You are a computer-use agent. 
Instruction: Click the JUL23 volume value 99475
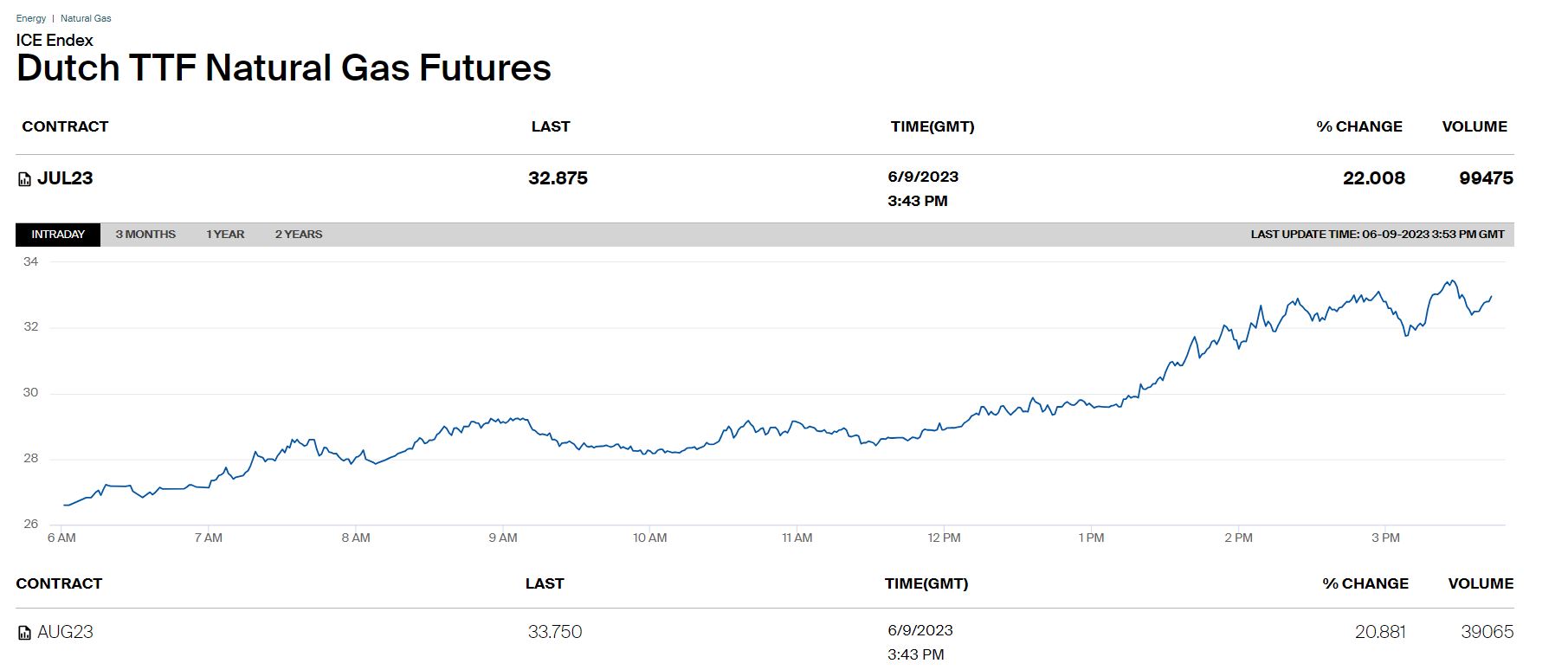pyautogui.click(x=1486, y=178)
